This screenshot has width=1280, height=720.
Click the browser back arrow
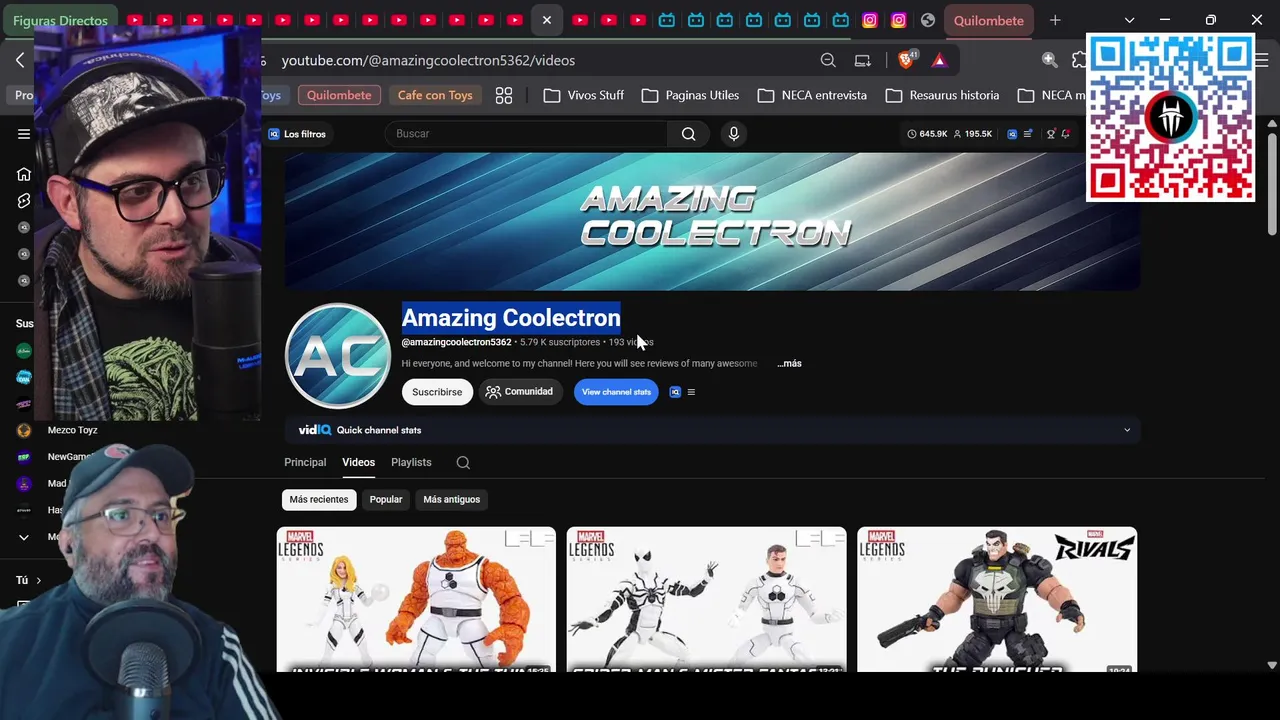coord(20,60)
